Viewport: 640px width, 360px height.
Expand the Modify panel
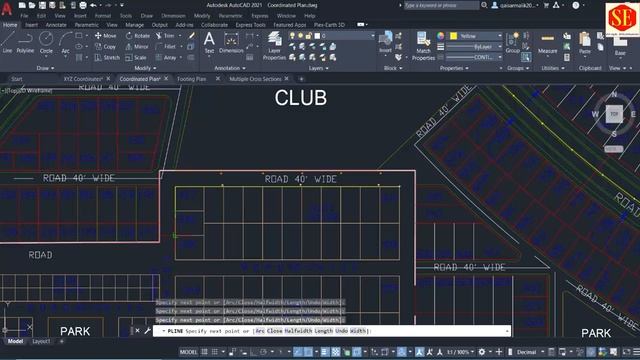point(145,68)
